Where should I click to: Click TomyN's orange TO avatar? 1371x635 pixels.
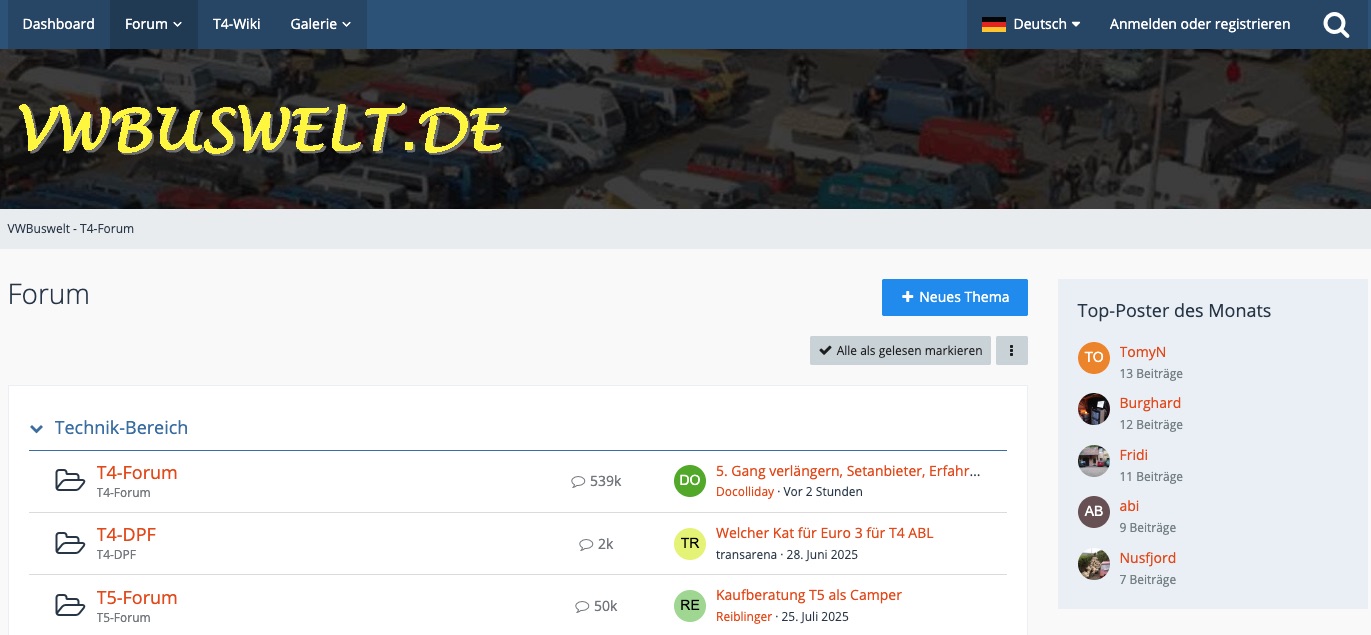[x=1094, y=357]
